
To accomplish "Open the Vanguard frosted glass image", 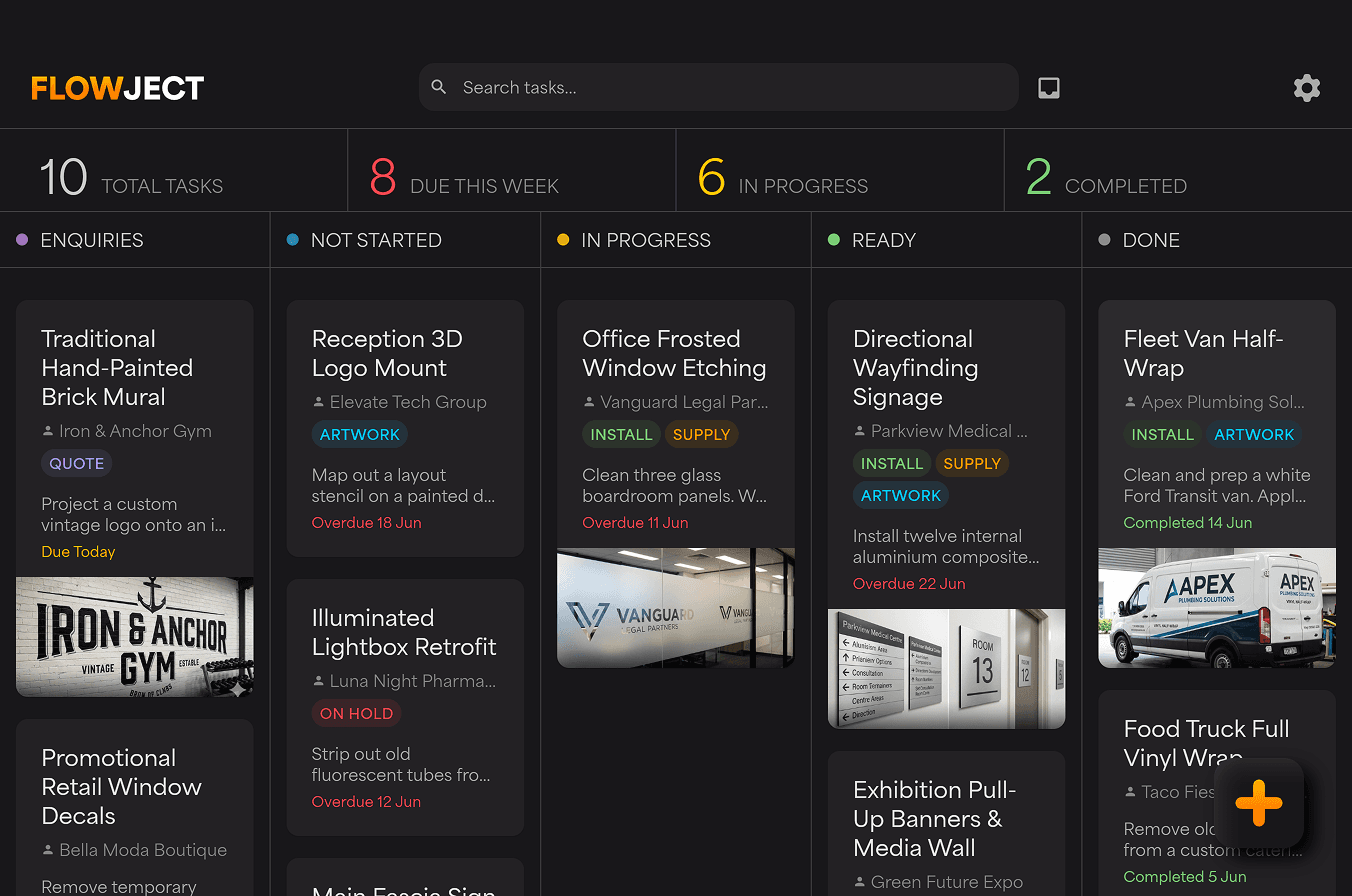I will pos(676,607).
